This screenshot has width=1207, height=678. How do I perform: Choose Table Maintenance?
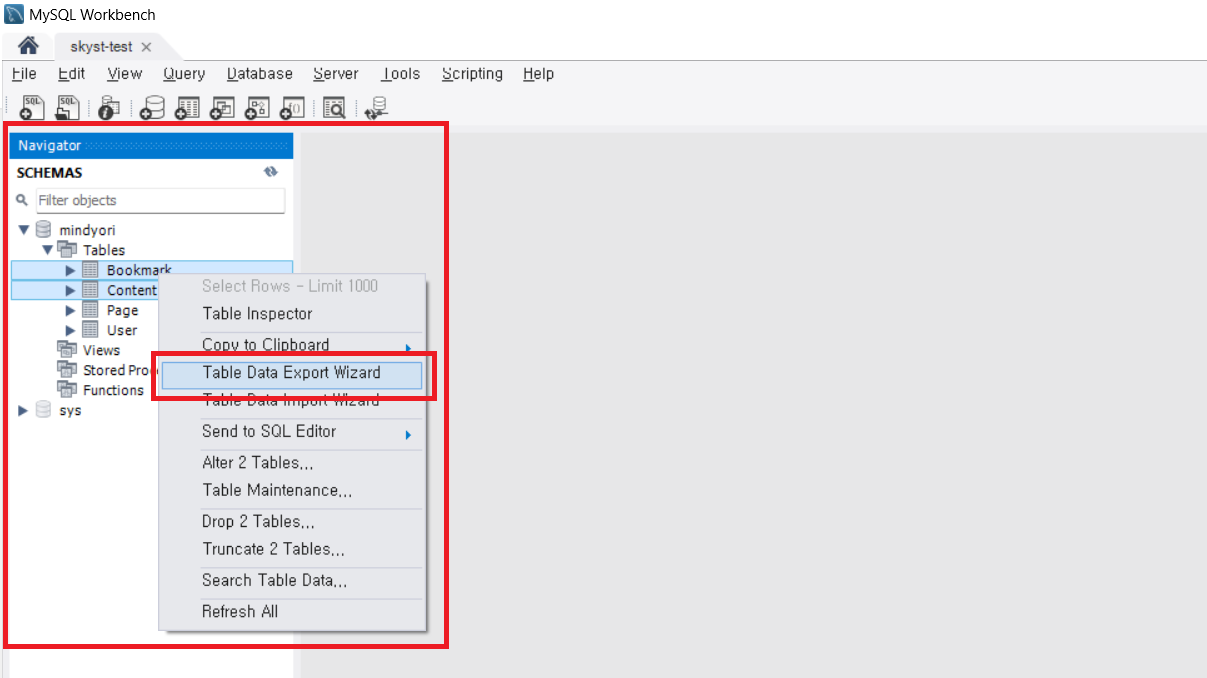click(277, 490)
